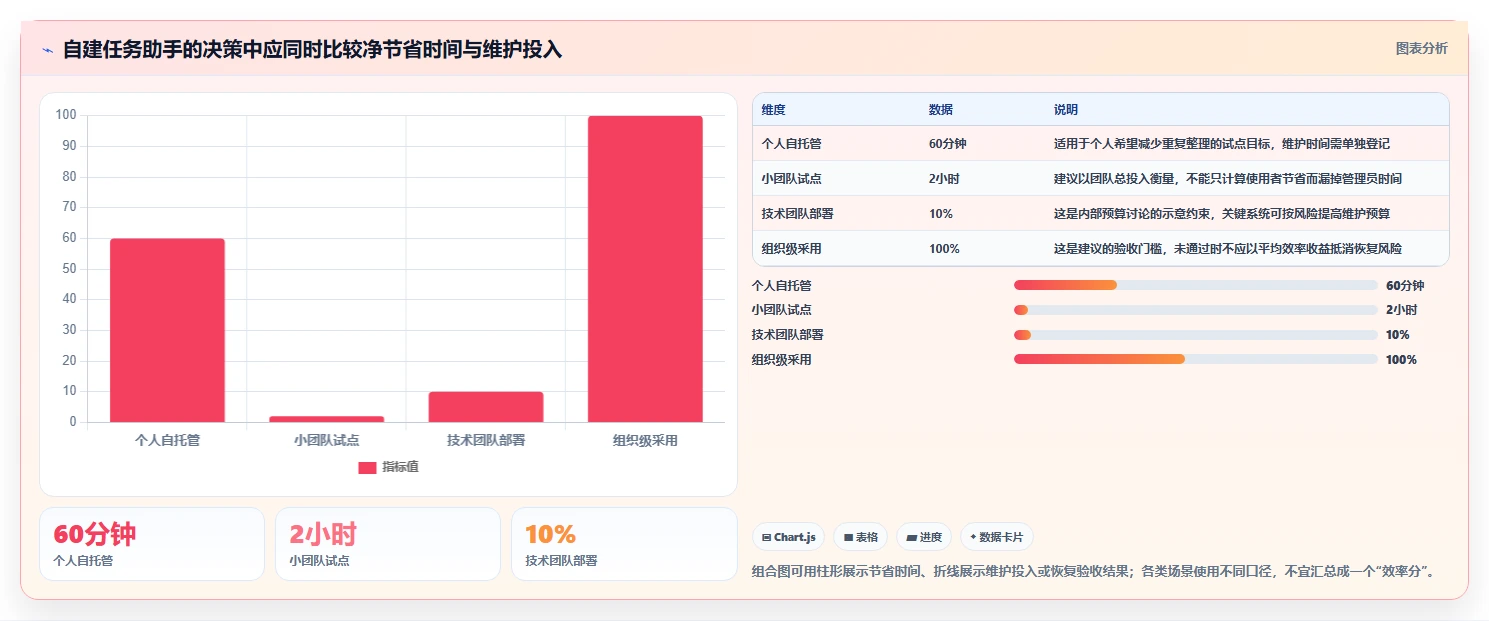
Task: Click the 技术团队部署 progress bar
Action: (x=1196, y=335)
